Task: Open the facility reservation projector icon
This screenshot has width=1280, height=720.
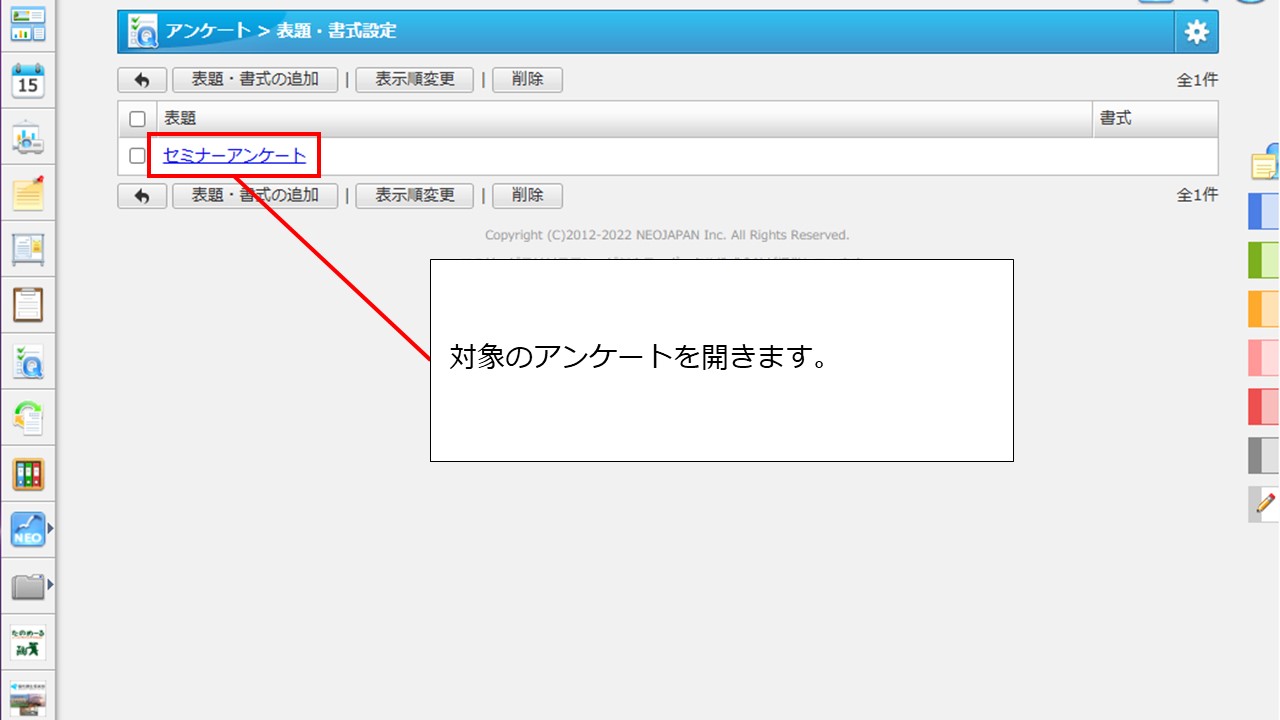Action: tap(28, 138)
